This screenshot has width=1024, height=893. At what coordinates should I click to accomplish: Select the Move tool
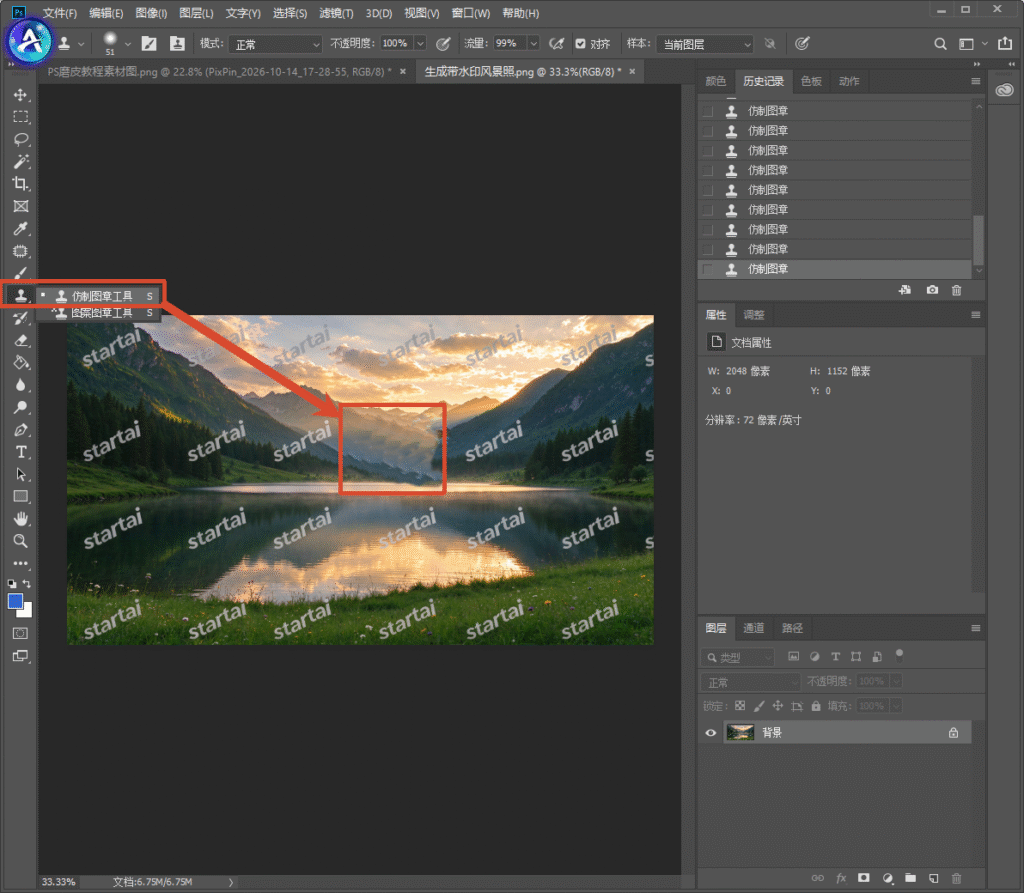(20, 95)
